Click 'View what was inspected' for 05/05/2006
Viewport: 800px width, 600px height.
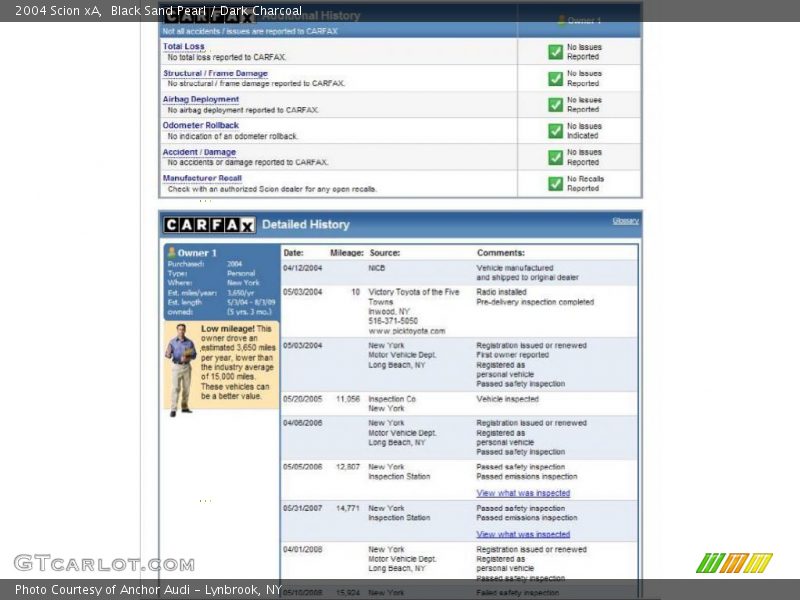[x=523, y=493]
